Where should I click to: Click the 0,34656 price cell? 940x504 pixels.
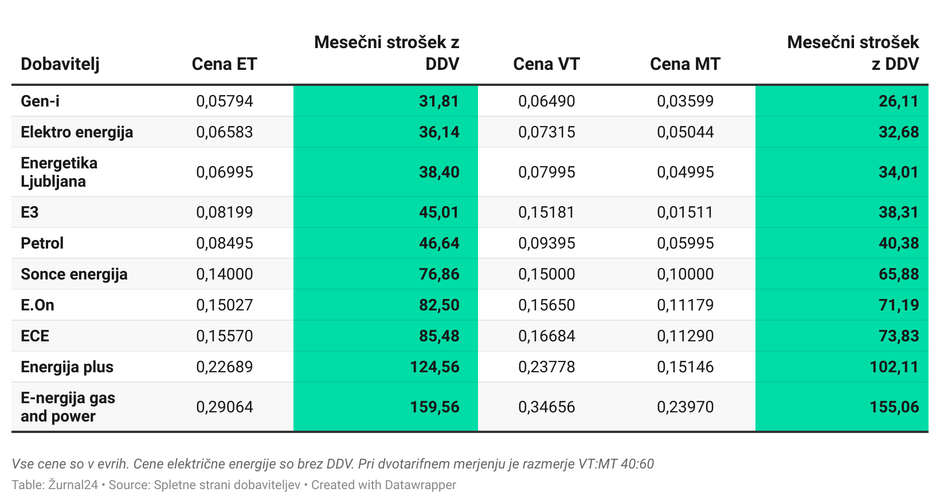click(x=546, y=407)
